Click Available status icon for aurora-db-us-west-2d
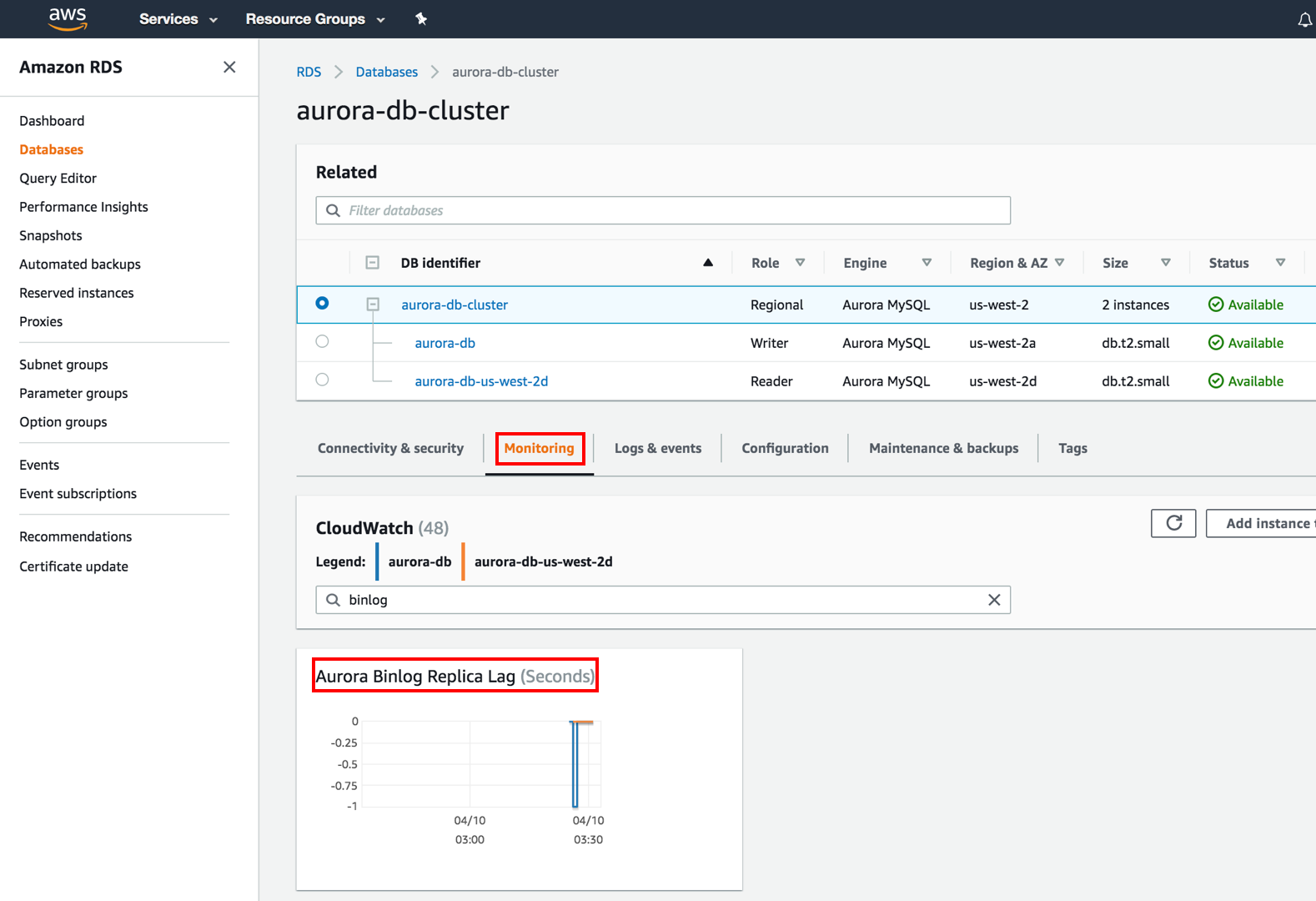Screen dimensions: 1316x901 click(x=1216, y=381)
